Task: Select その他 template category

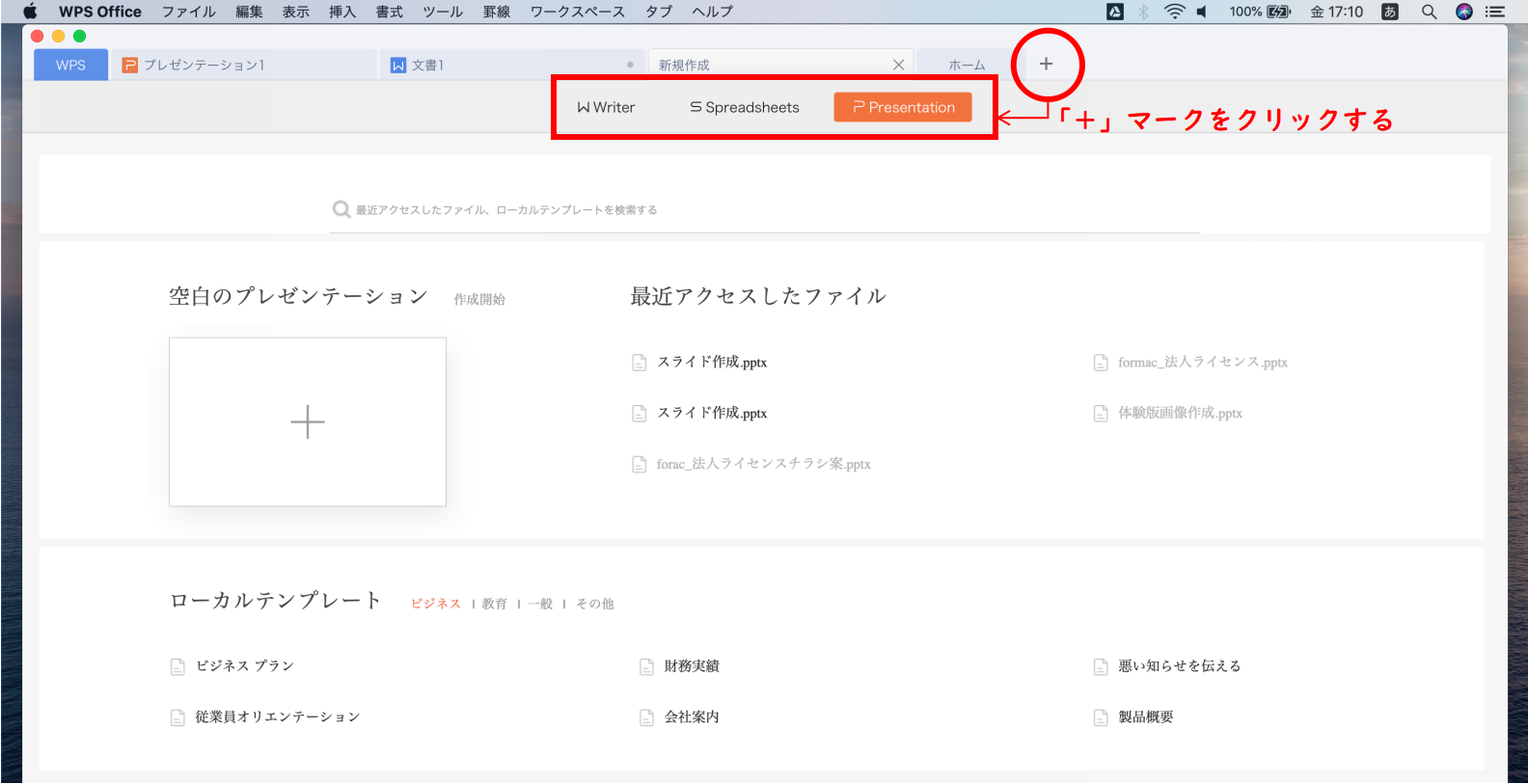Action: 594,604
